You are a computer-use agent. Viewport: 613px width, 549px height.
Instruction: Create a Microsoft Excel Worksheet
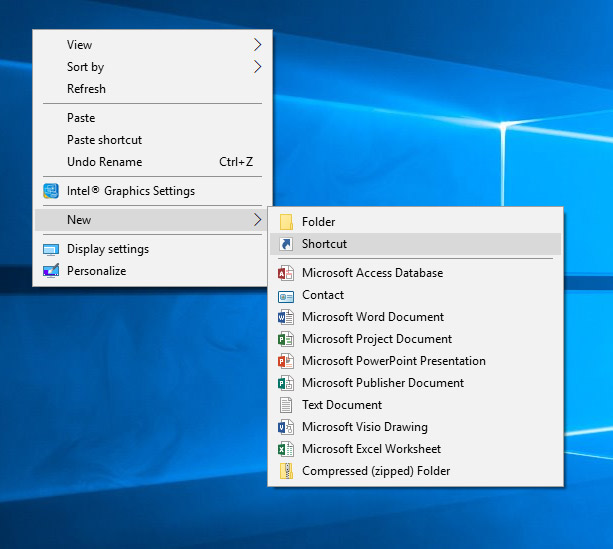pos(416,449)
